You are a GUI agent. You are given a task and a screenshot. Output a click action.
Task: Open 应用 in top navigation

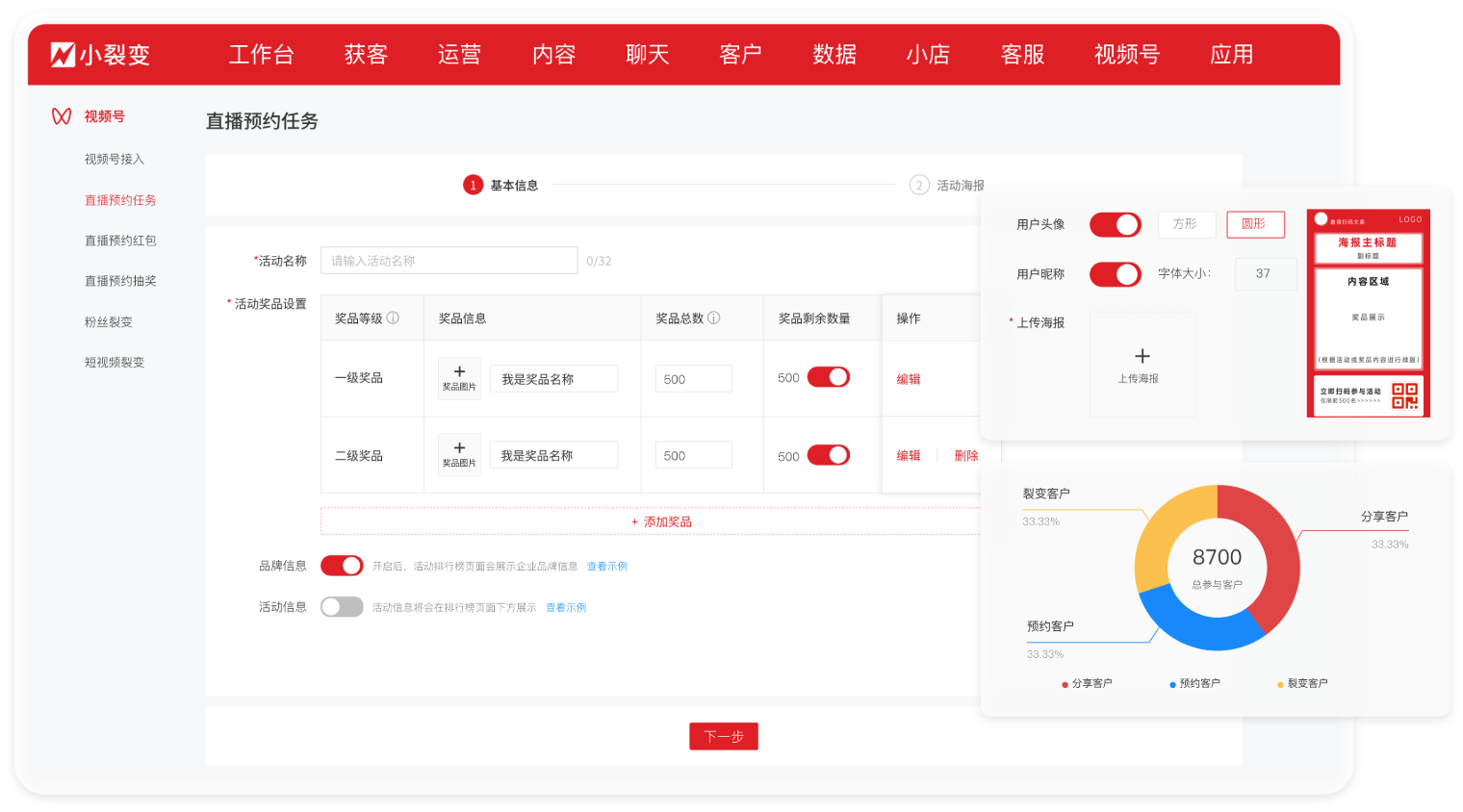click(1232, 55)
